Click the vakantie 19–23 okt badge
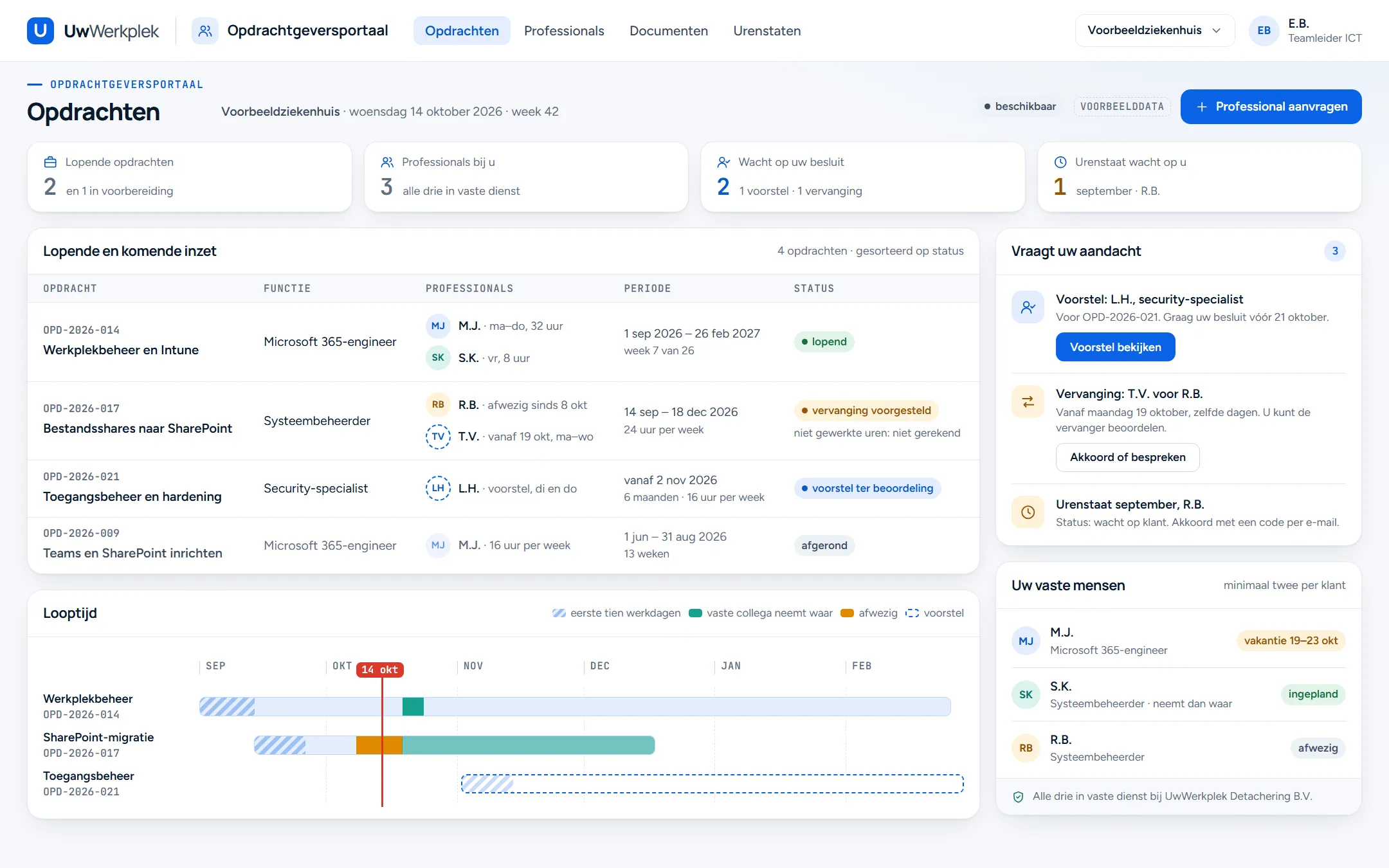Viewport: 1389px width, 868px height. 1291,640
